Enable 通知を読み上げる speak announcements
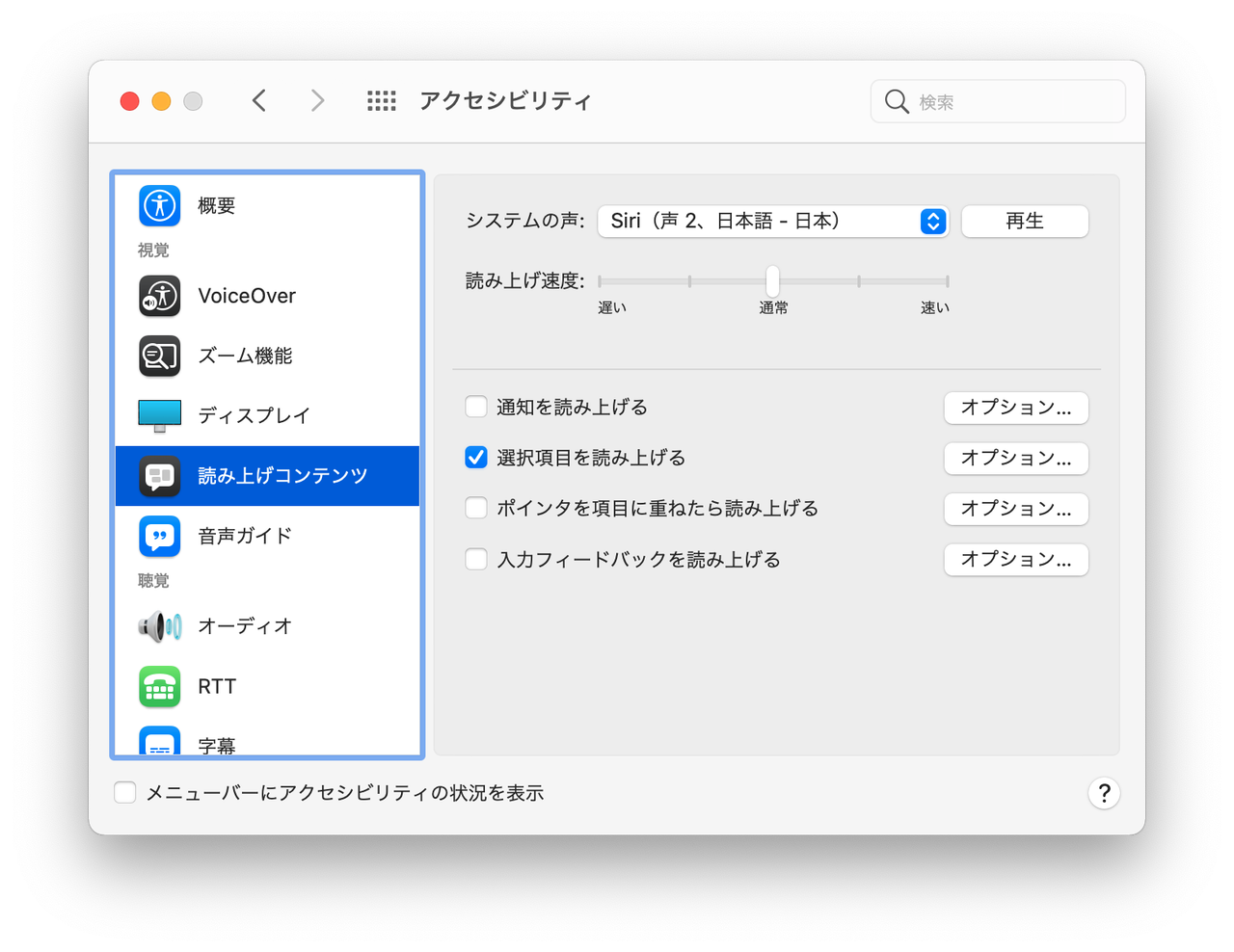 click(x=475, y=407)
